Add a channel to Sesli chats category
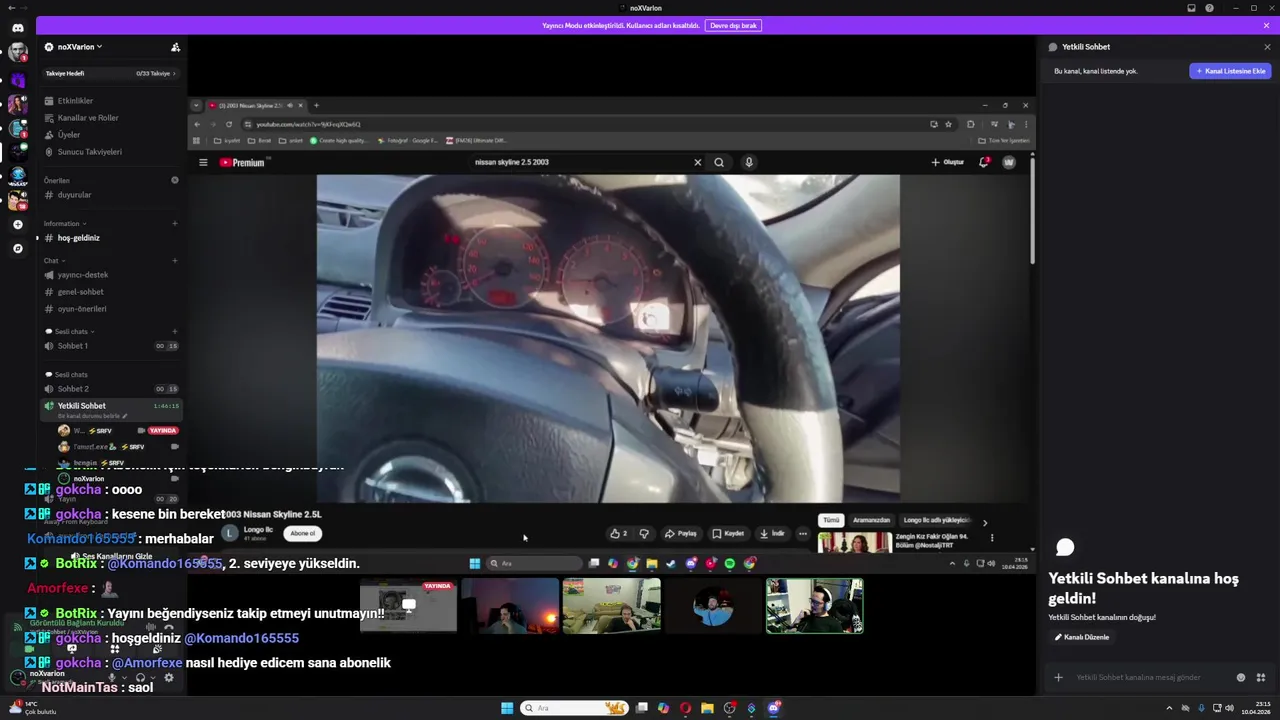This screenshot has width=1280, height=720. coord(175,332)
